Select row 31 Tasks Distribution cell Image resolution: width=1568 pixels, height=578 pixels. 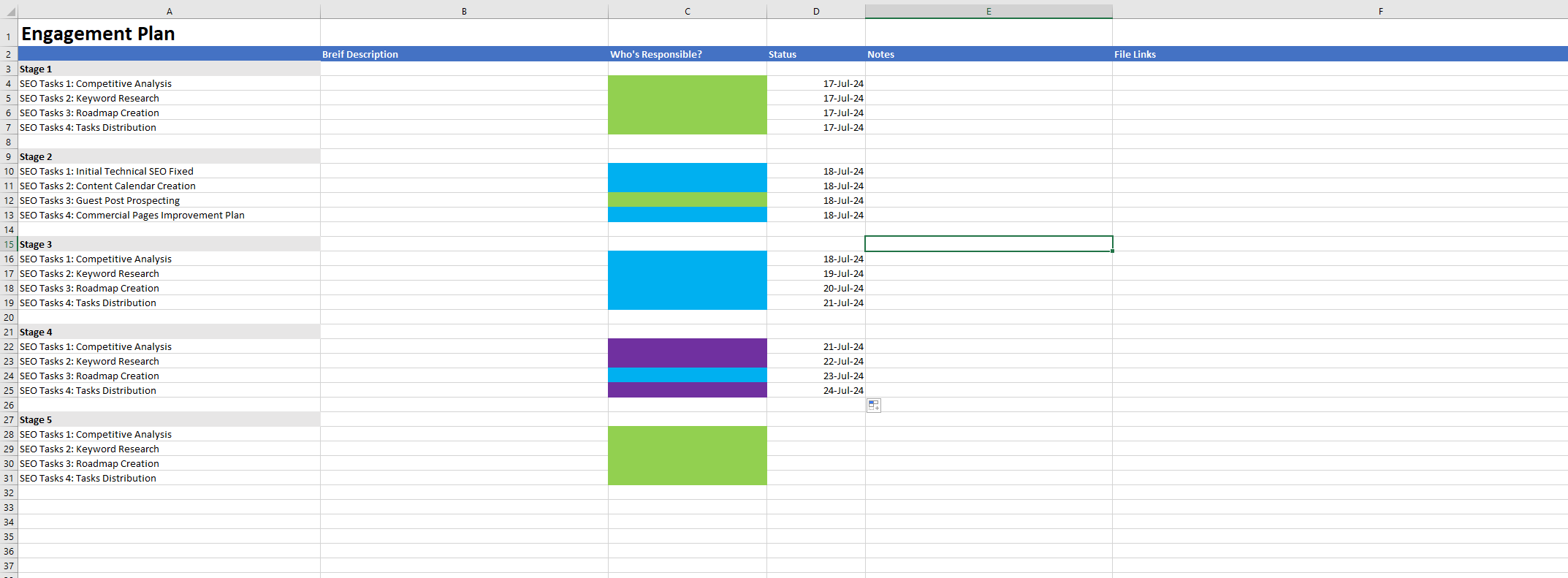point(170,478)
